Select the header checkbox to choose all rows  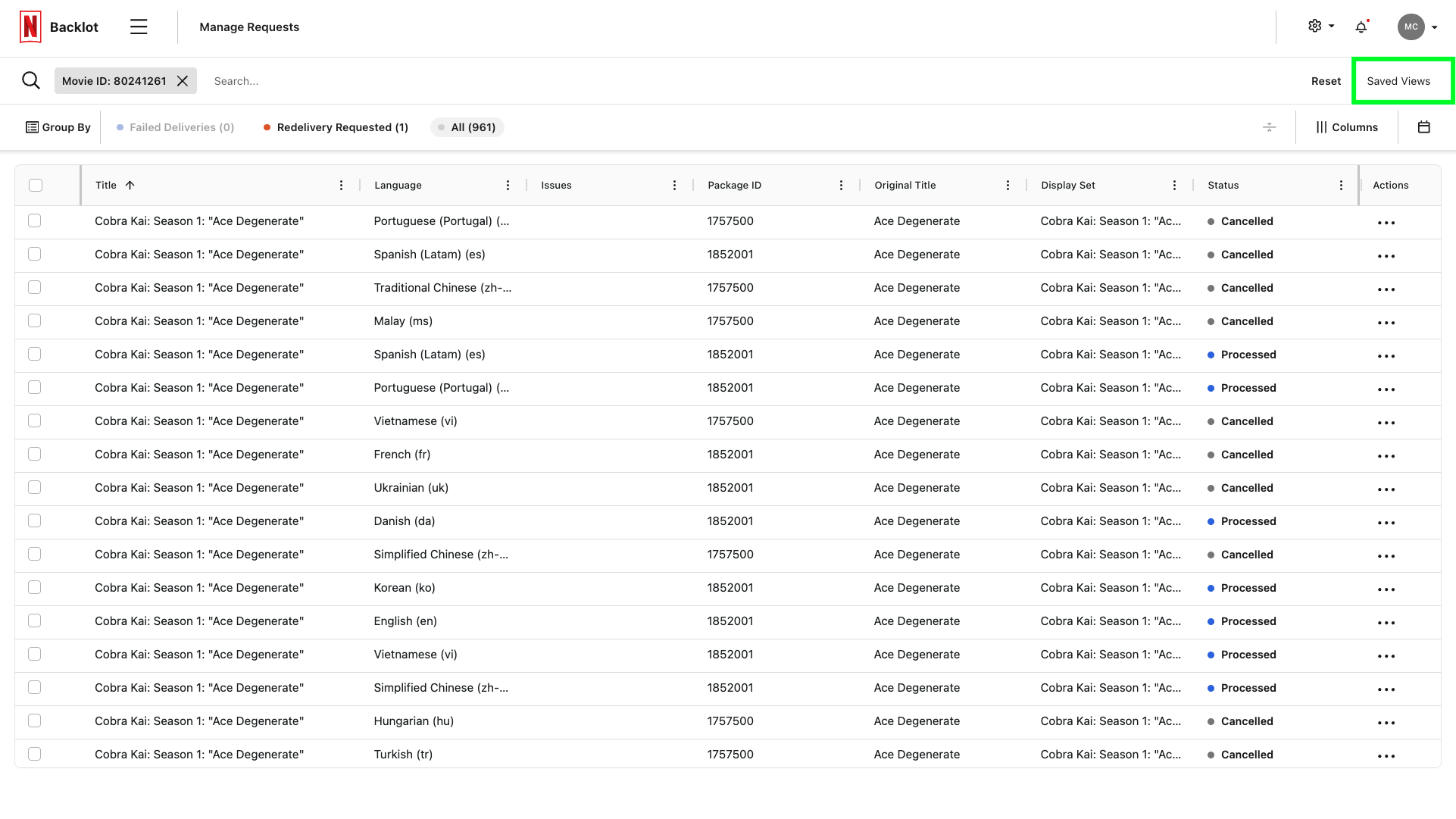(34, 184)
